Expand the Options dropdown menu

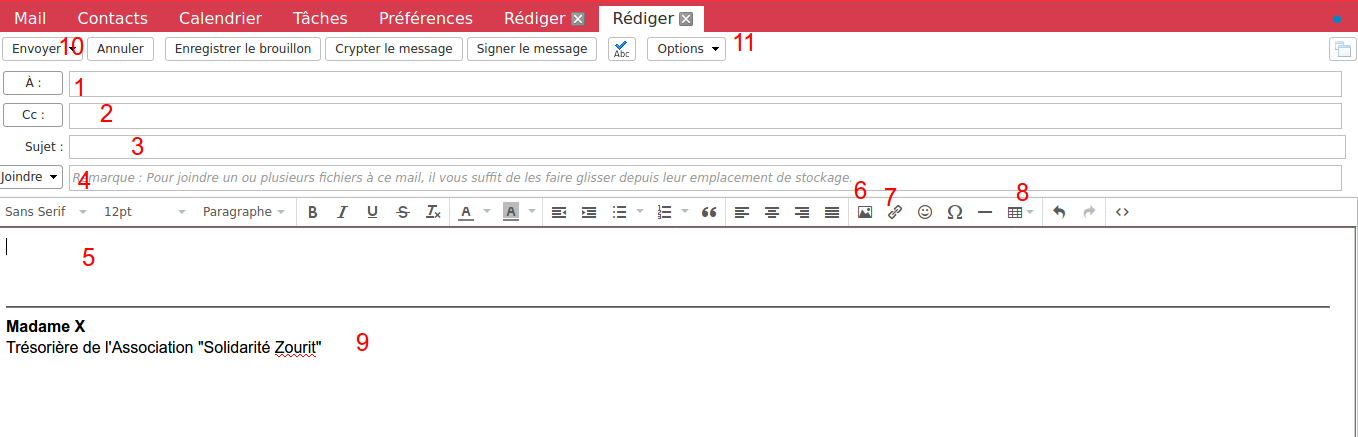[x=687, y=49]
